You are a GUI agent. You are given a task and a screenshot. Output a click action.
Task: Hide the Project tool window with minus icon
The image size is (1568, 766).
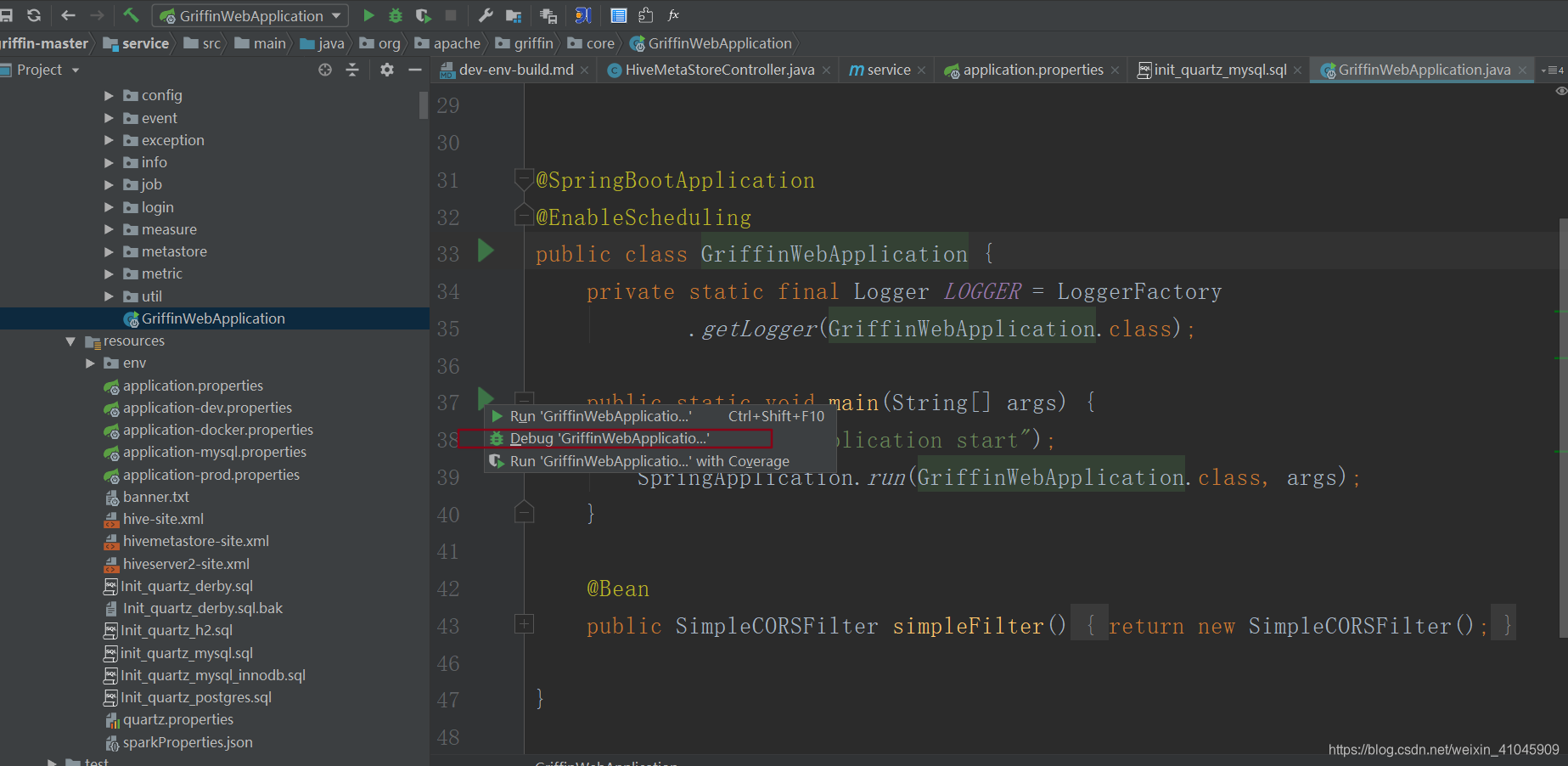coord(414,70)
